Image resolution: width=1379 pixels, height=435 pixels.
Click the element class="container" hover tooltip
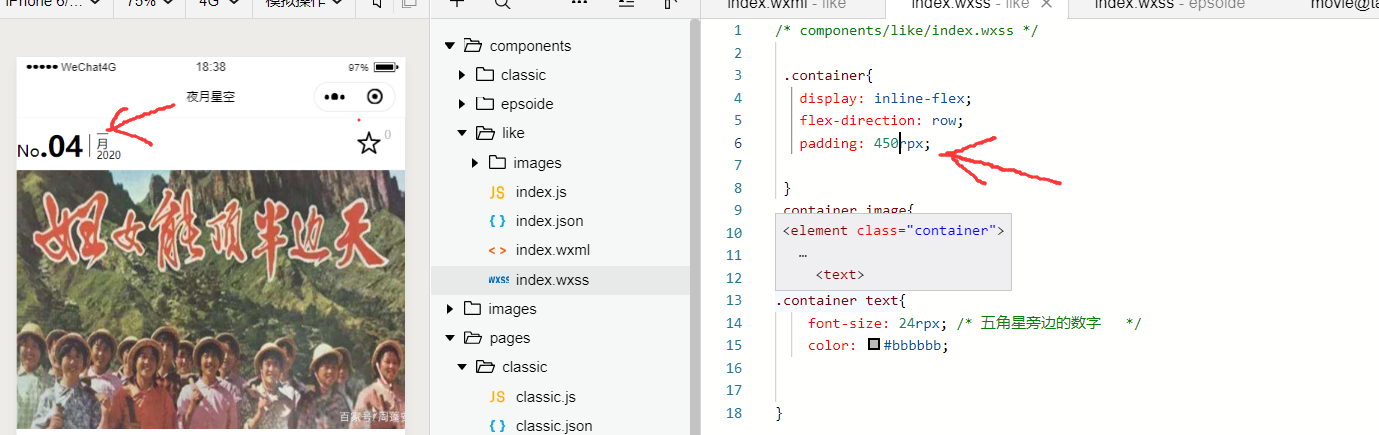click(894, 252)
